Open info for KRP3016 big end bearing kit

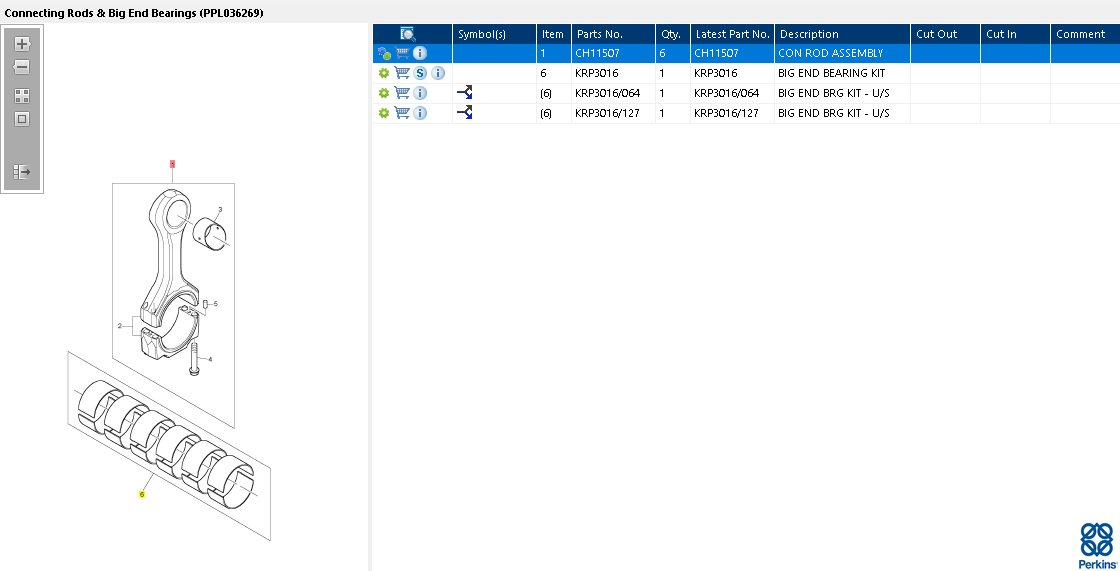[x=438, y=73]
